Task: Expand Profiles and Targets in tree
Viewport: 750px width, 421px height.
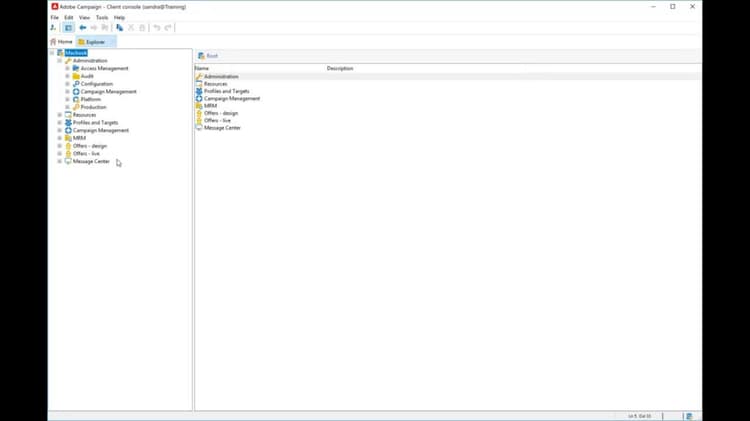Action: [60, 122]
